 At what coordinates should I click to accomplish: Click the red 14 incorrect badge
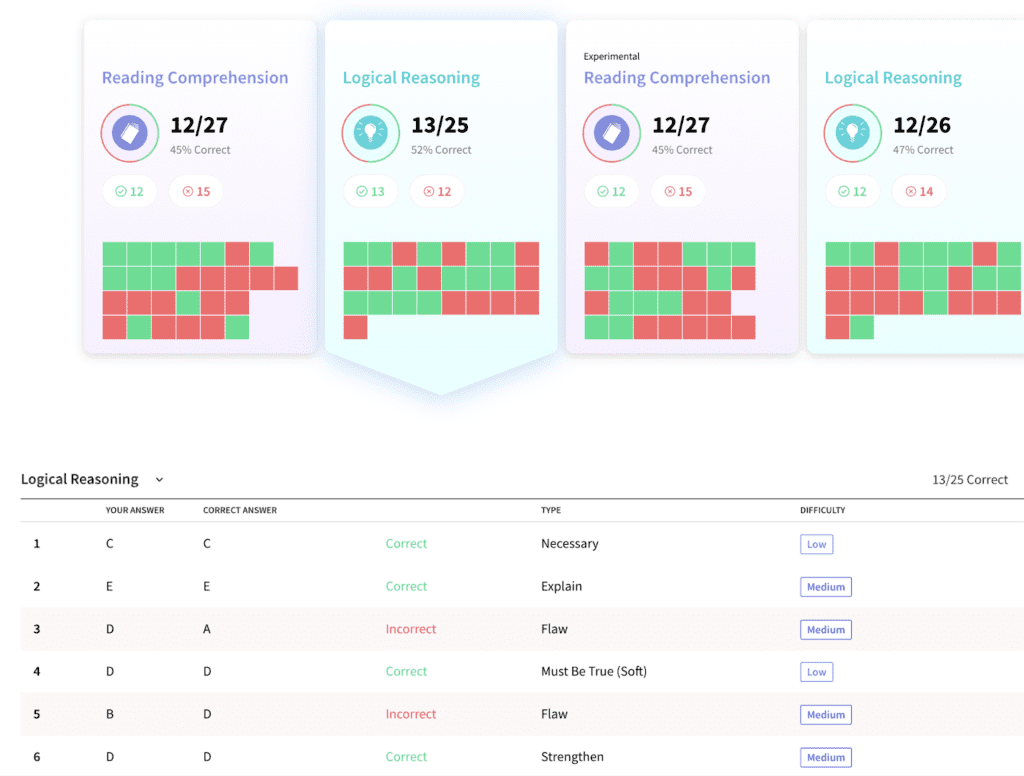click(x=919, y=191)
